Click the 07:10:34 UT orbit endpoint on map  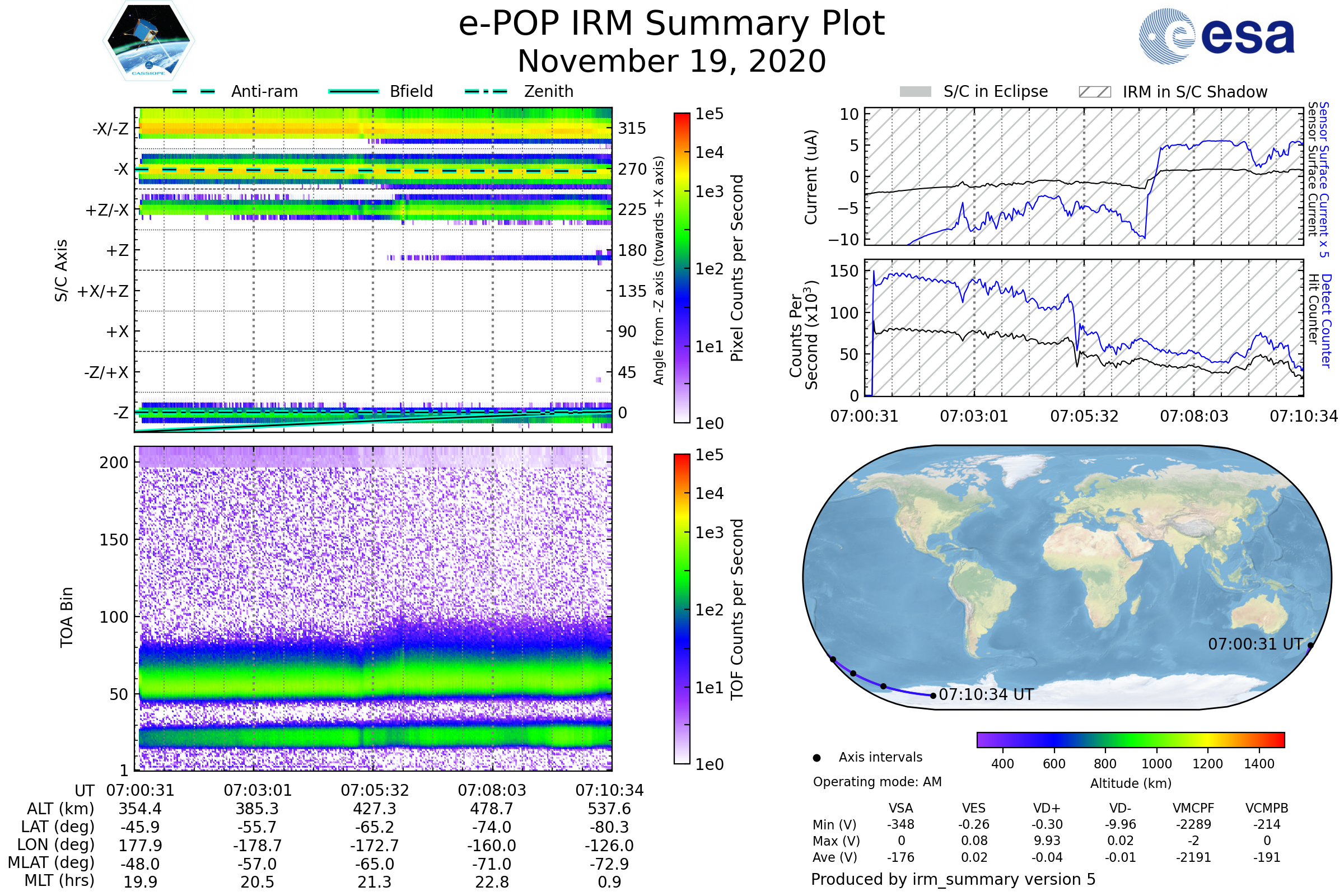(x=933, y=696)
